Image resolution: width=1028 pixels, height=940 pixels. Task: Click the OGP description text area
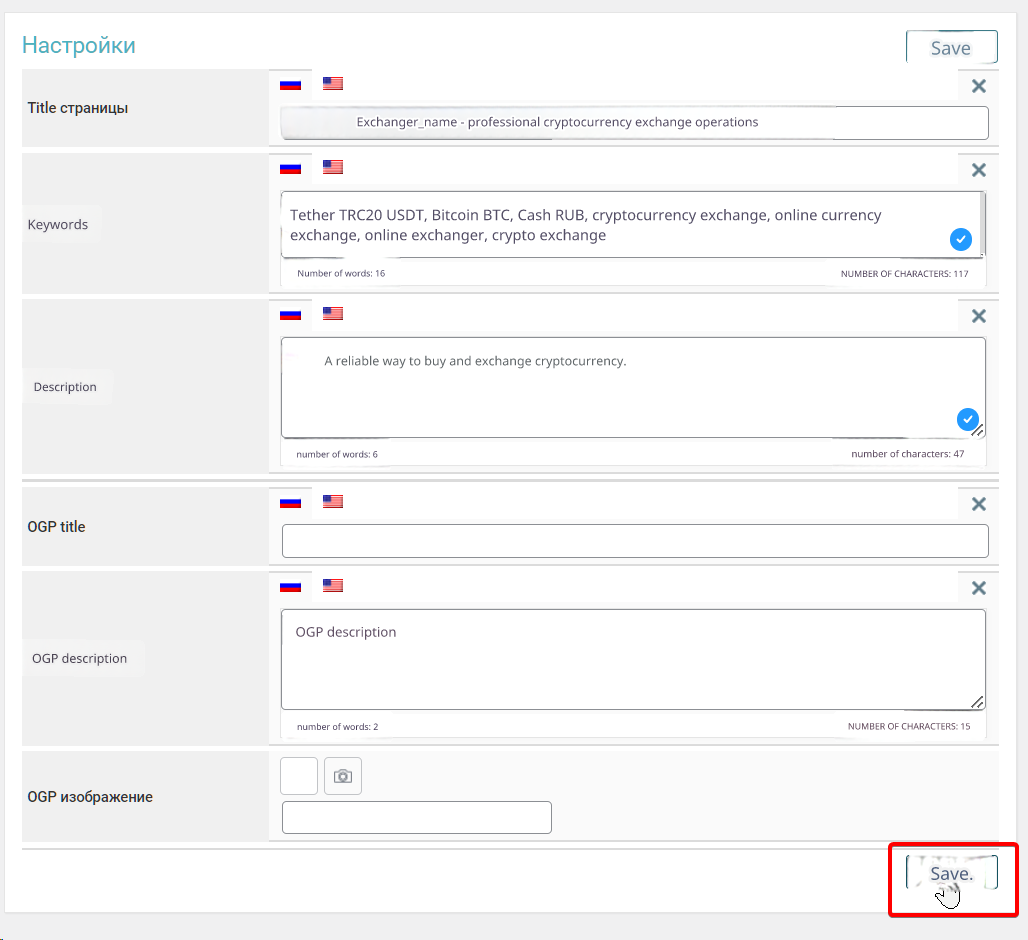coord(632,660)
